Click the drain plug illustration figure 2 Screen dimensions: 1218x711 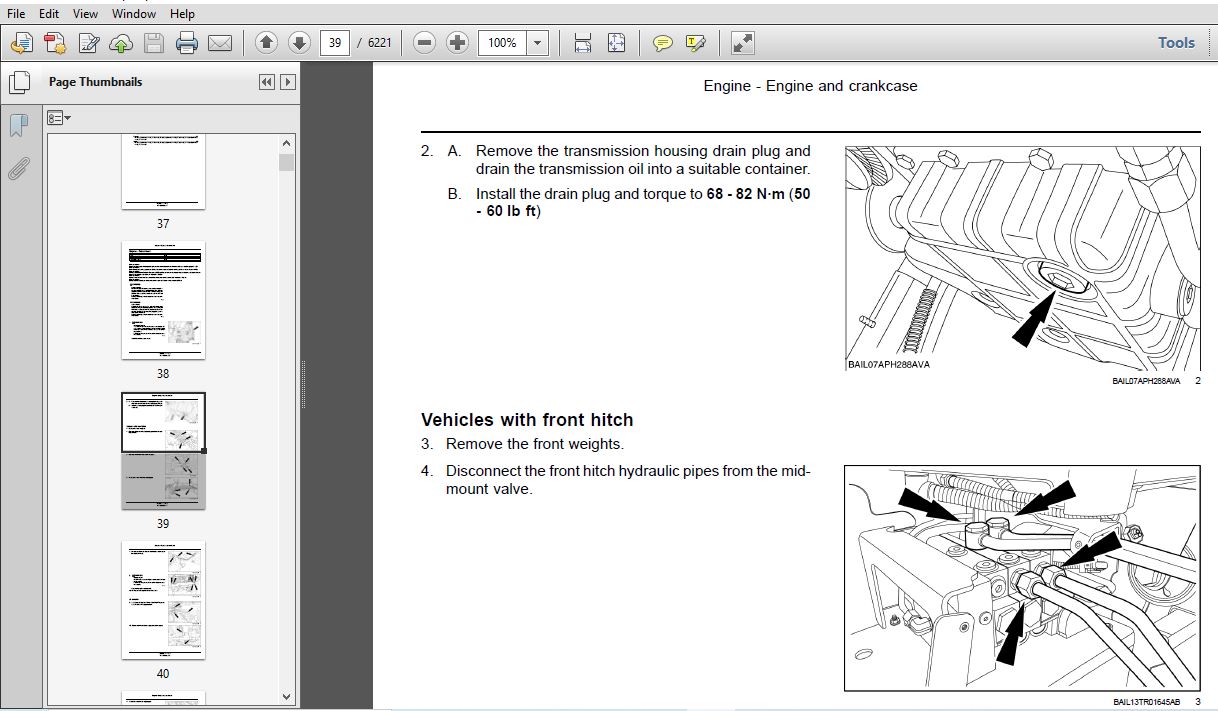pyautogui.click(x=1022, y=258)
